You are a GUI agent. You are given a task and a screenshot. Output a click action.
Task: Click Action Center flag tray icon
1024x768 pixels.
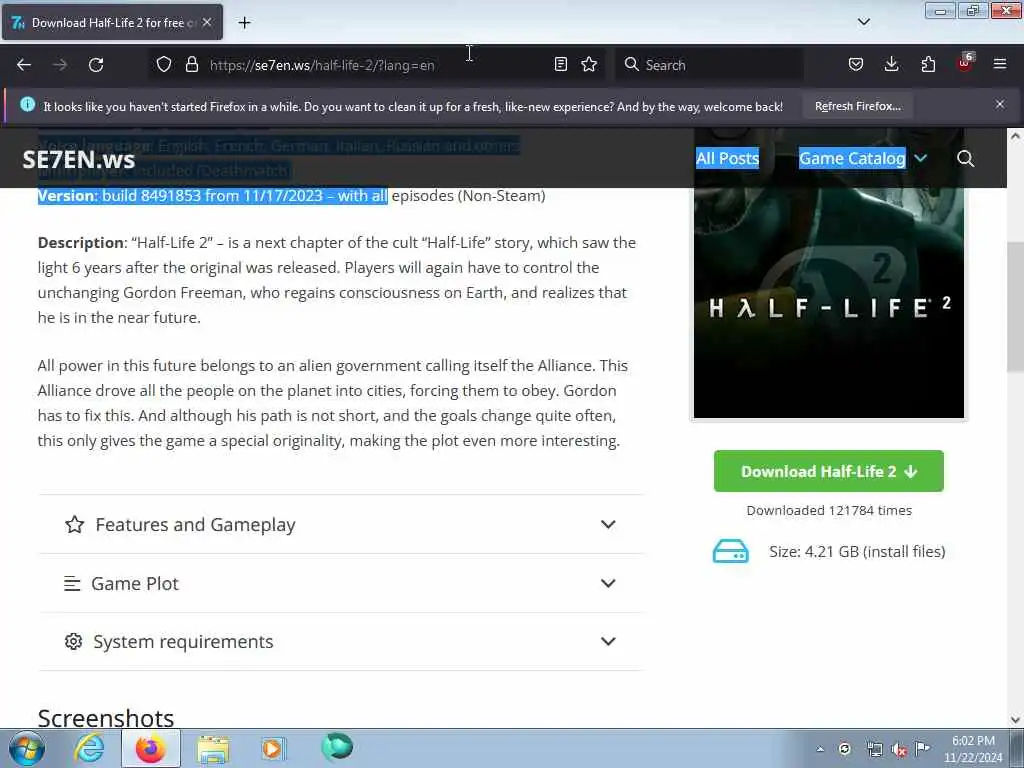point(923,749)
